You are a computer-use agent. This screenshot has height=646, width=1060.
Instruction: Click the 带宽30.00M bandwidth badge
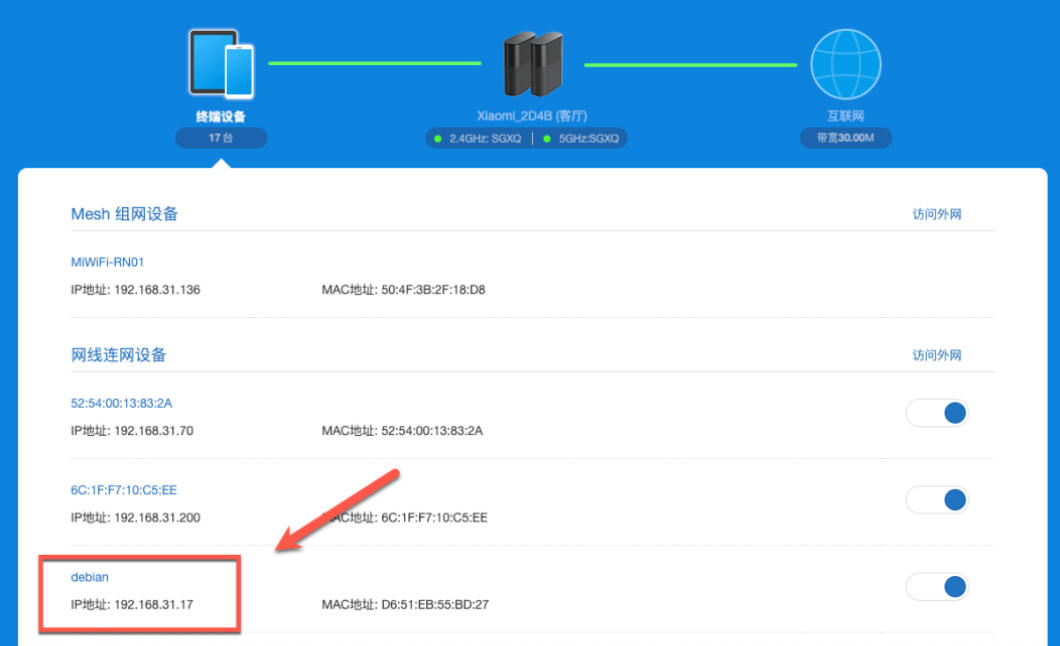pyautogui.click(x=845, y=138)
